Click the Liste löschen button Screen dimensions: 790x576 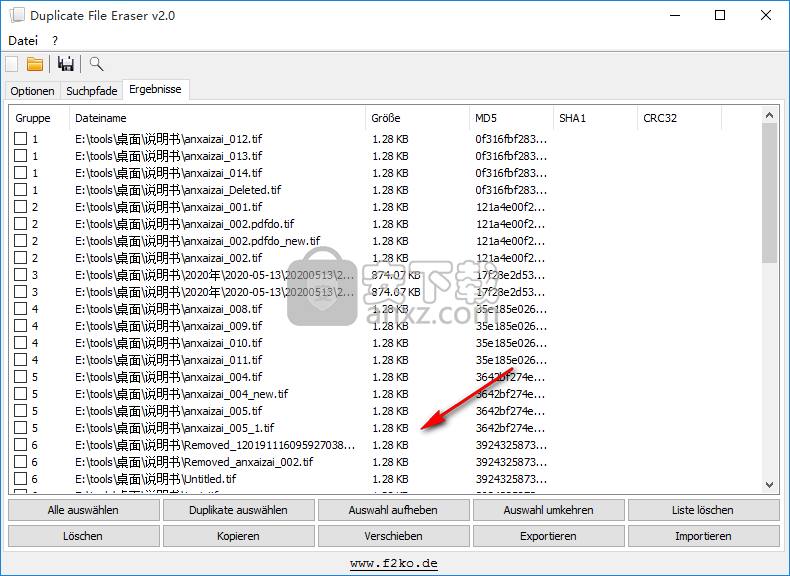pos(703,510)
